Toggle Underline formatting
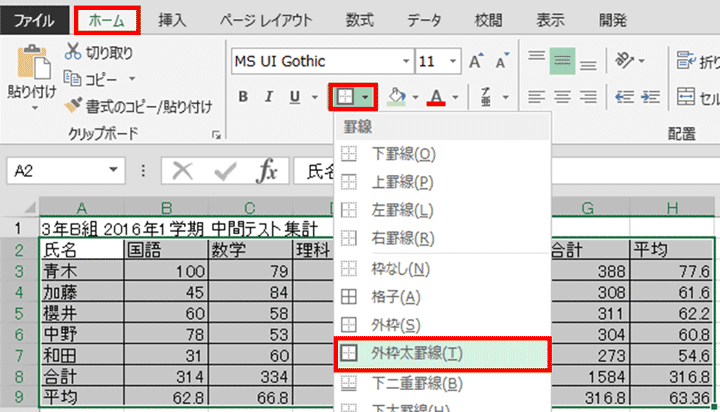The height and width of the screenshot is (412, 720). pyautogui.click(x=295, y=97)
